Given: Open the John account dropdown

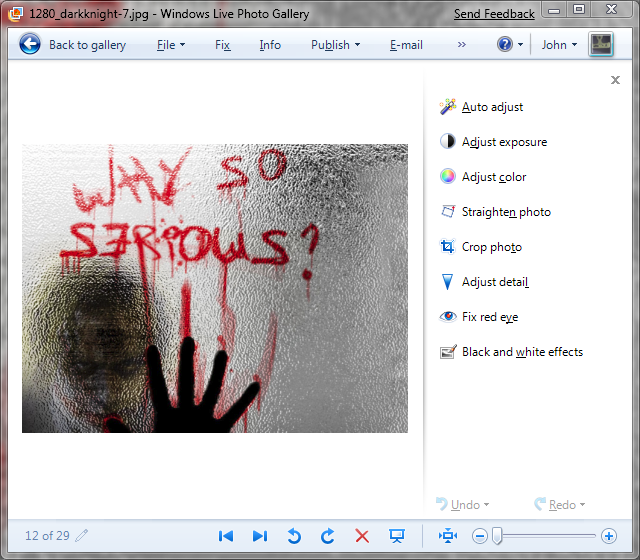Looking at the screenshot, I should click(559, 44).
